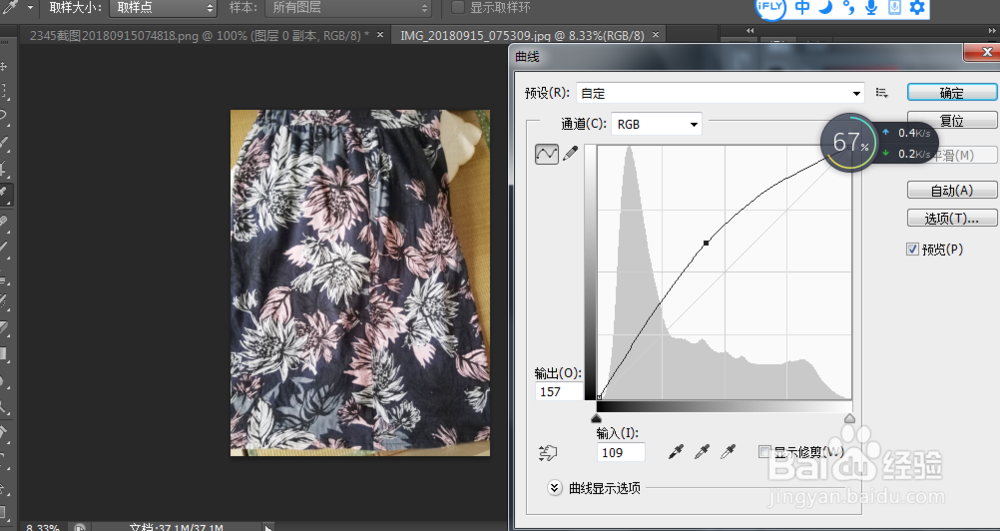The height and width of the screenshot is (531, 1000).
Task: Switch to 2345截图20180915074818.png document tab
Action: tap(200, 36)
